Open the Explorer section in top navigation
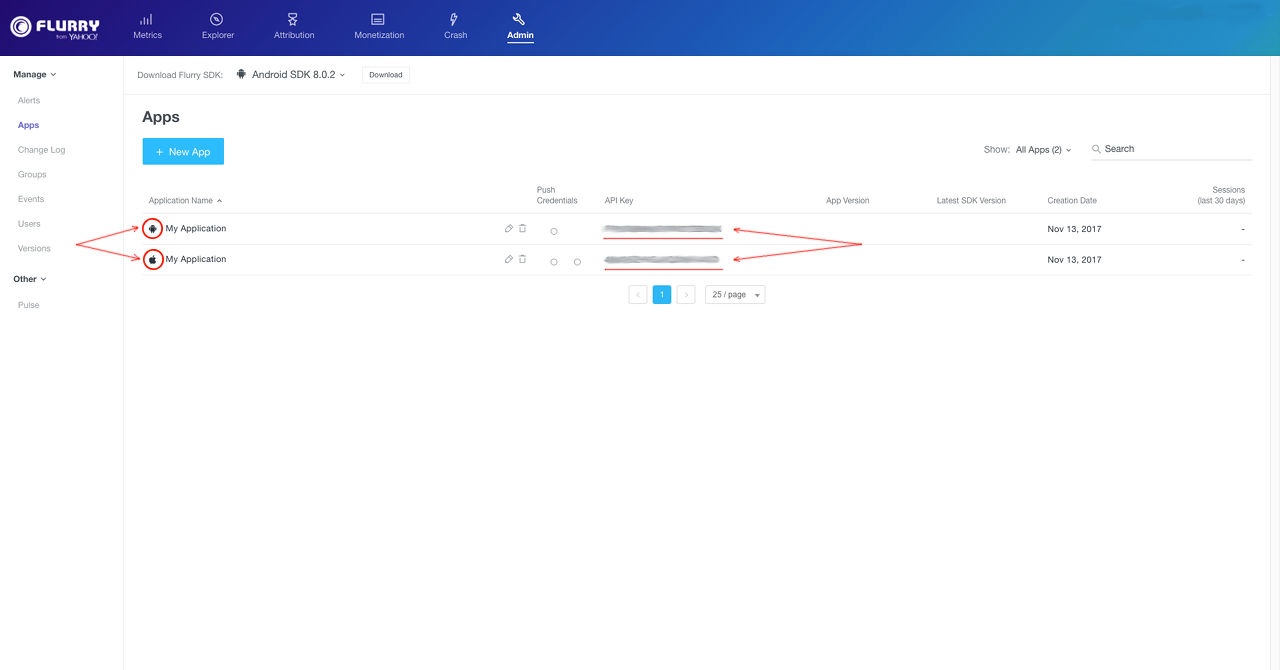Viewport: 1280px width, 670px height. click(217, 26)
